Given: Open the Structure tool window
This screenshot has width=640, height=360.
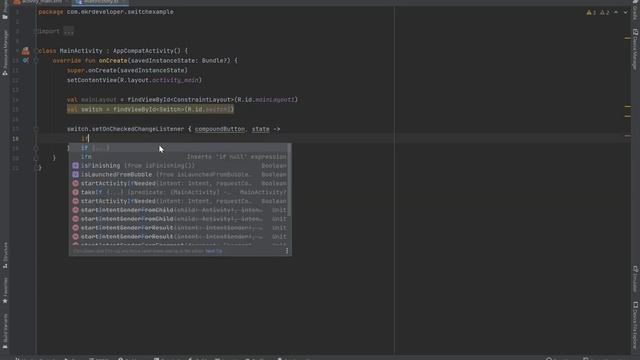Looking at the screenshot, I should (5, 255).
